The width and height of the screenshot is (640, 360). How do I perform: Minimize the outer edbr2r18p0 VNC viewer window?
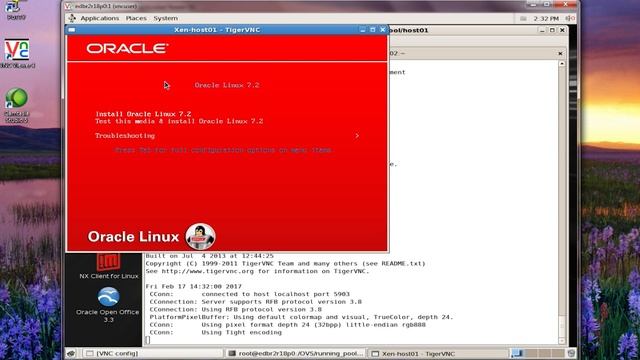532,4
